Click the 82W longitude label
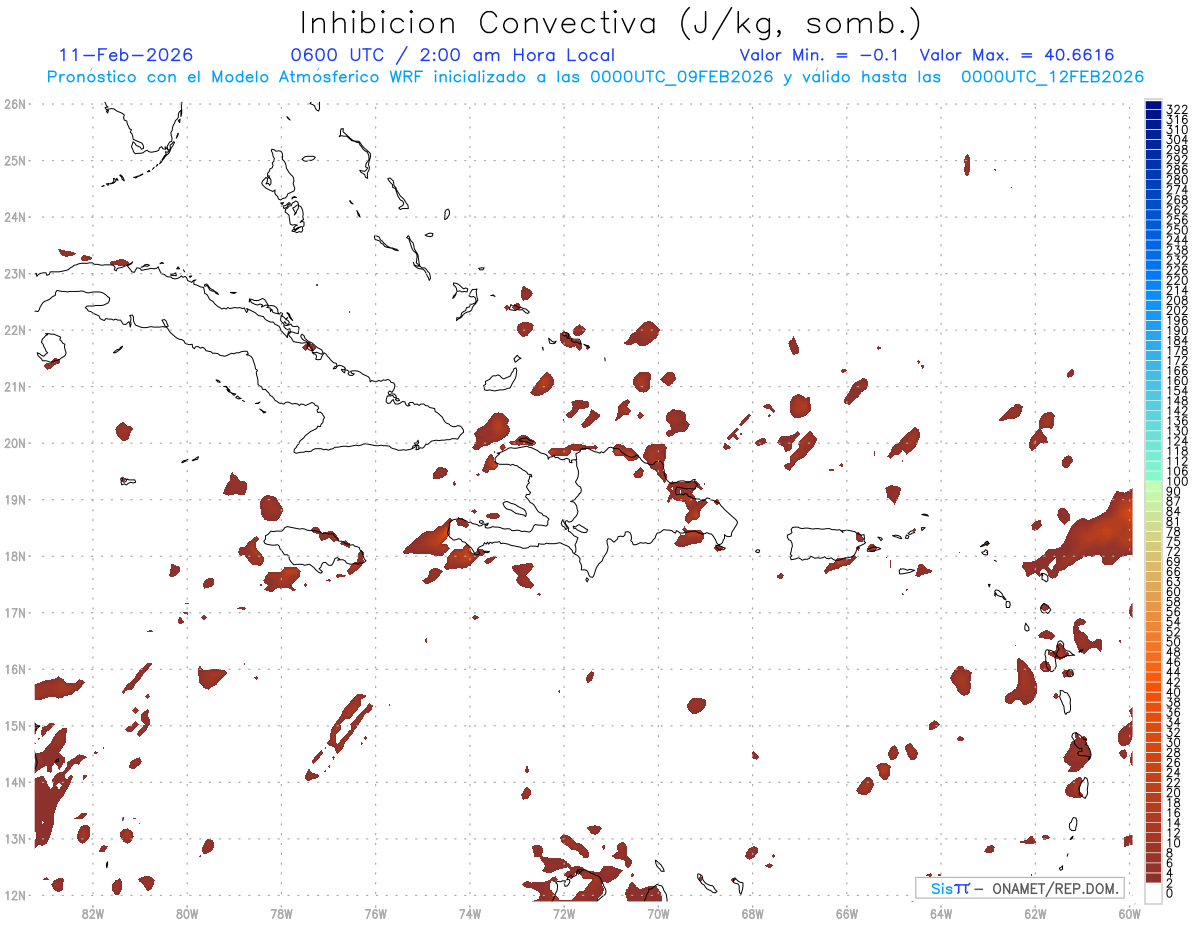Image resolution: width=1200 pixels, height=927 pixels. coord(93,912)
